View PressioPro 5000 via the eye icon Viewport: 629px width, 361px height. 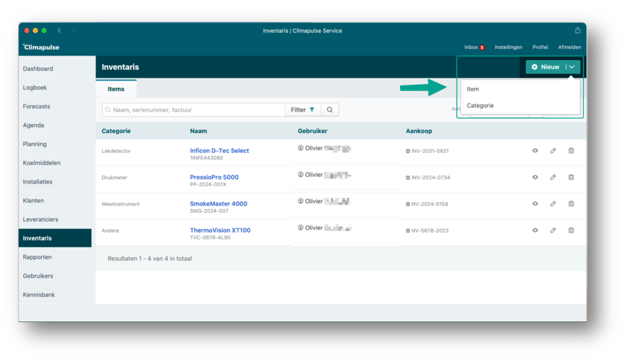click(x=535, y=177)
